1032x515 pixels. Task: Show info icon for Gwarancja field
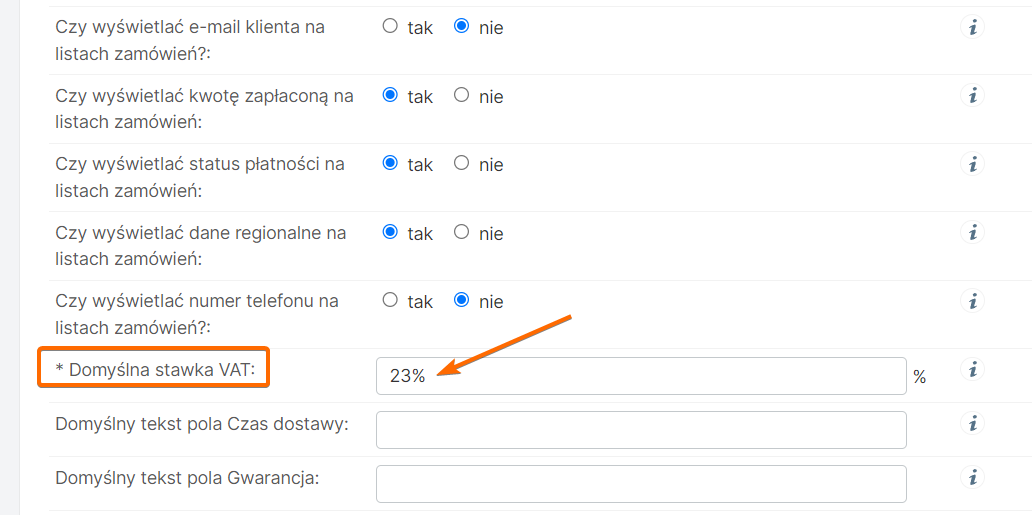(972, 476)
